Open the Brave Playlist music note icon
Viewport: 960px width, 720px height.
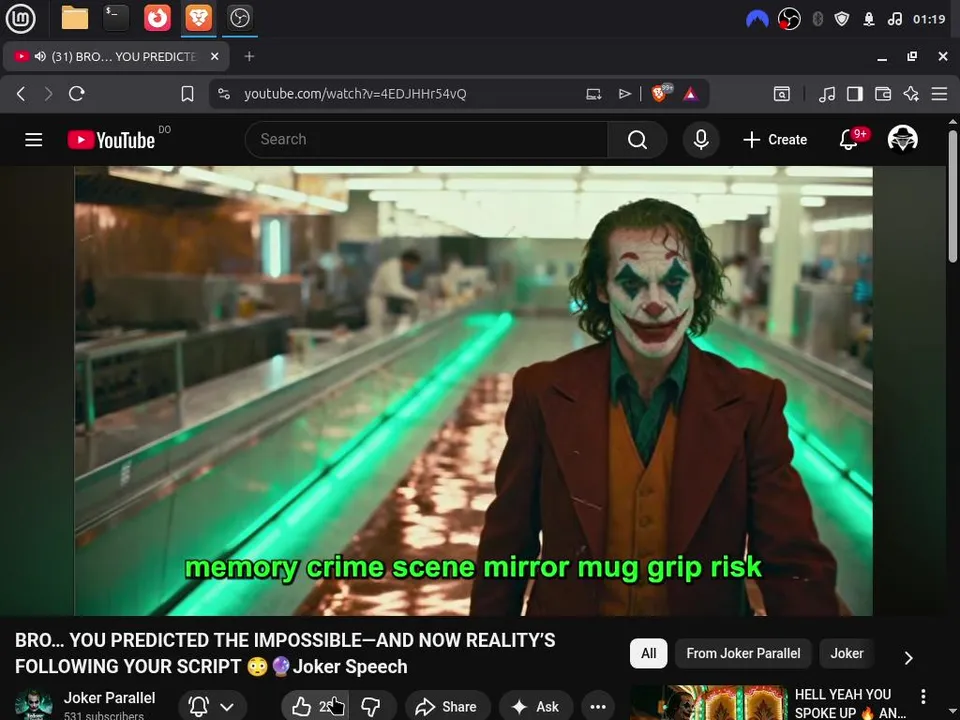click(x=827, y=94)
